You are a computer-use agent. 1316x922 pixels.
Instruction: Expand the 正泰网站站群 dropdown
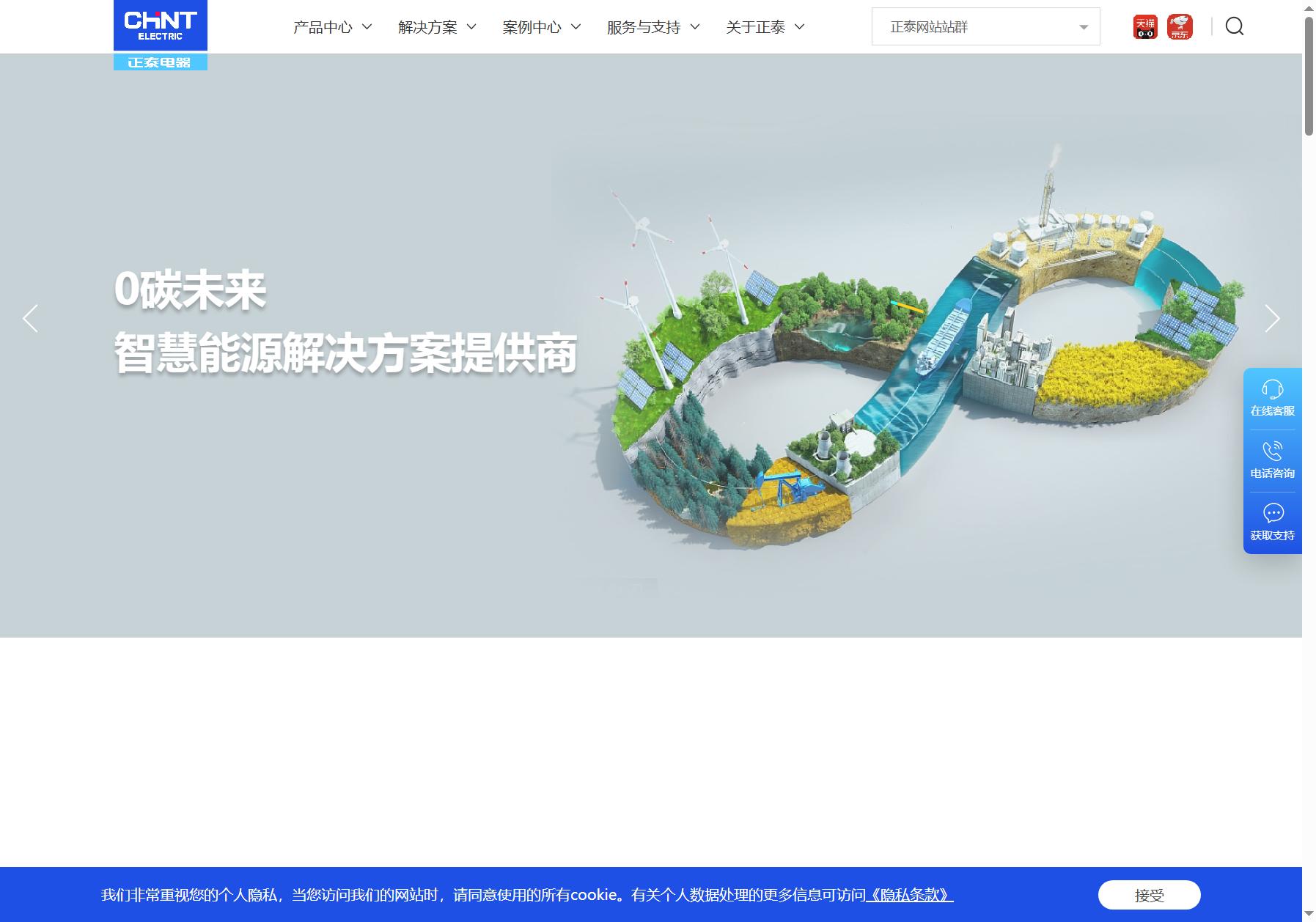click(x=985, y=26)
